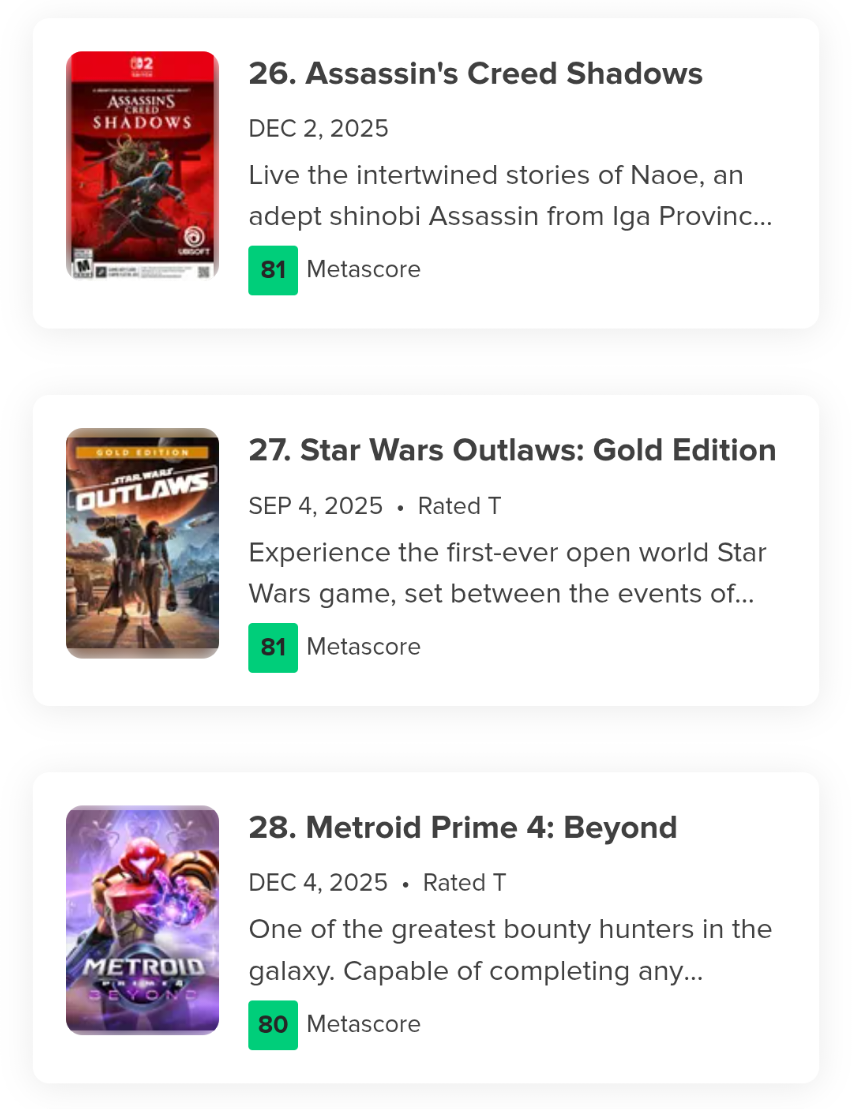Viewport: 853px width, 1109px height.
Task: Click the Metascore label on the Star Wars Outlaws card
Action: click(363, 647)
